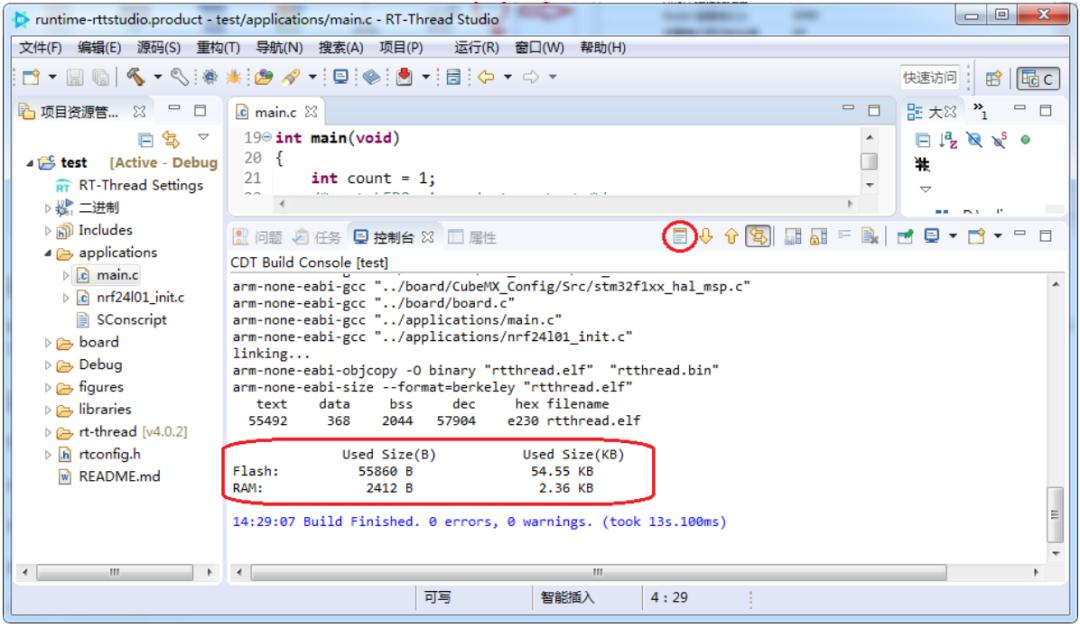The height and width of the screenshot is (628, 1080).
Task: Go back with yellow left arrow
Action: 486,76
